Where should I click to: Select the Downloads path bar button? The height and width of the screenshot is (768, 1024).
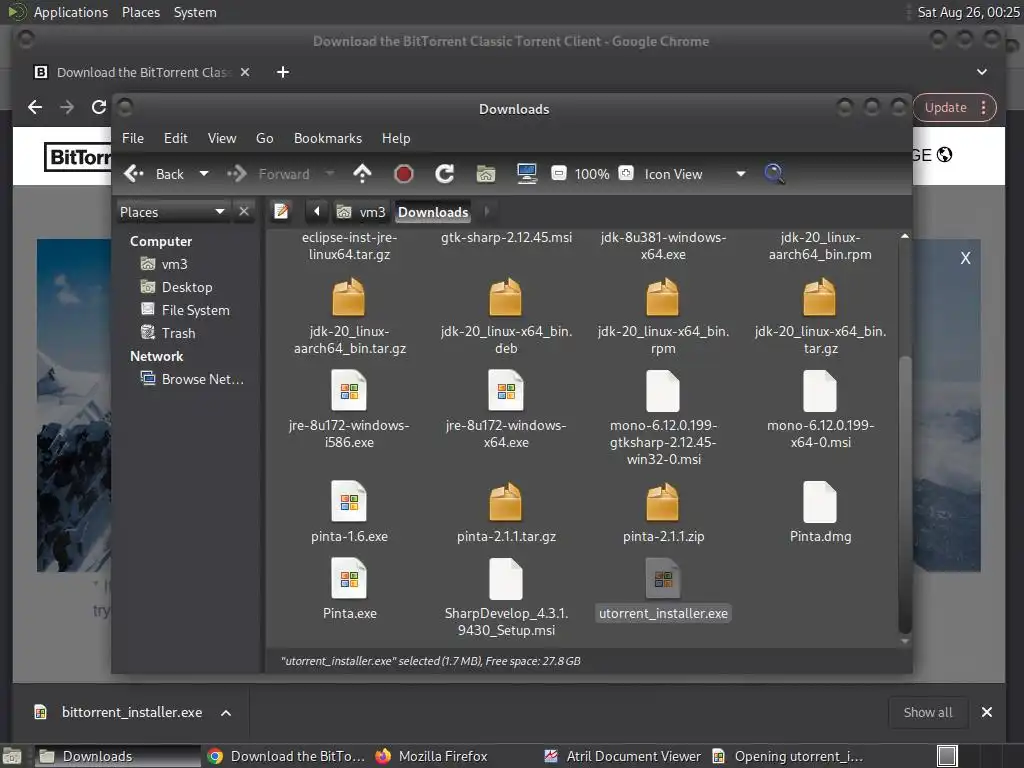pyautogui.click(x=433, y=212)
